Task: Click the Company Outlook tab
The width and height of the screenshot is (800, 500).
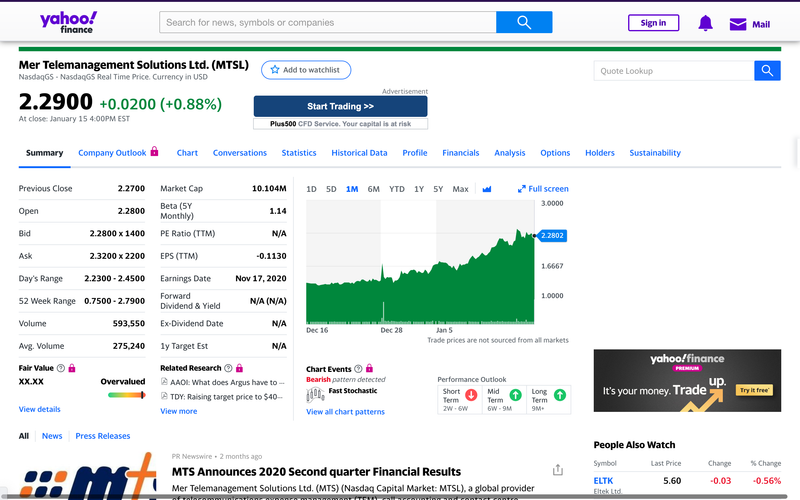Action: [112, 153]
